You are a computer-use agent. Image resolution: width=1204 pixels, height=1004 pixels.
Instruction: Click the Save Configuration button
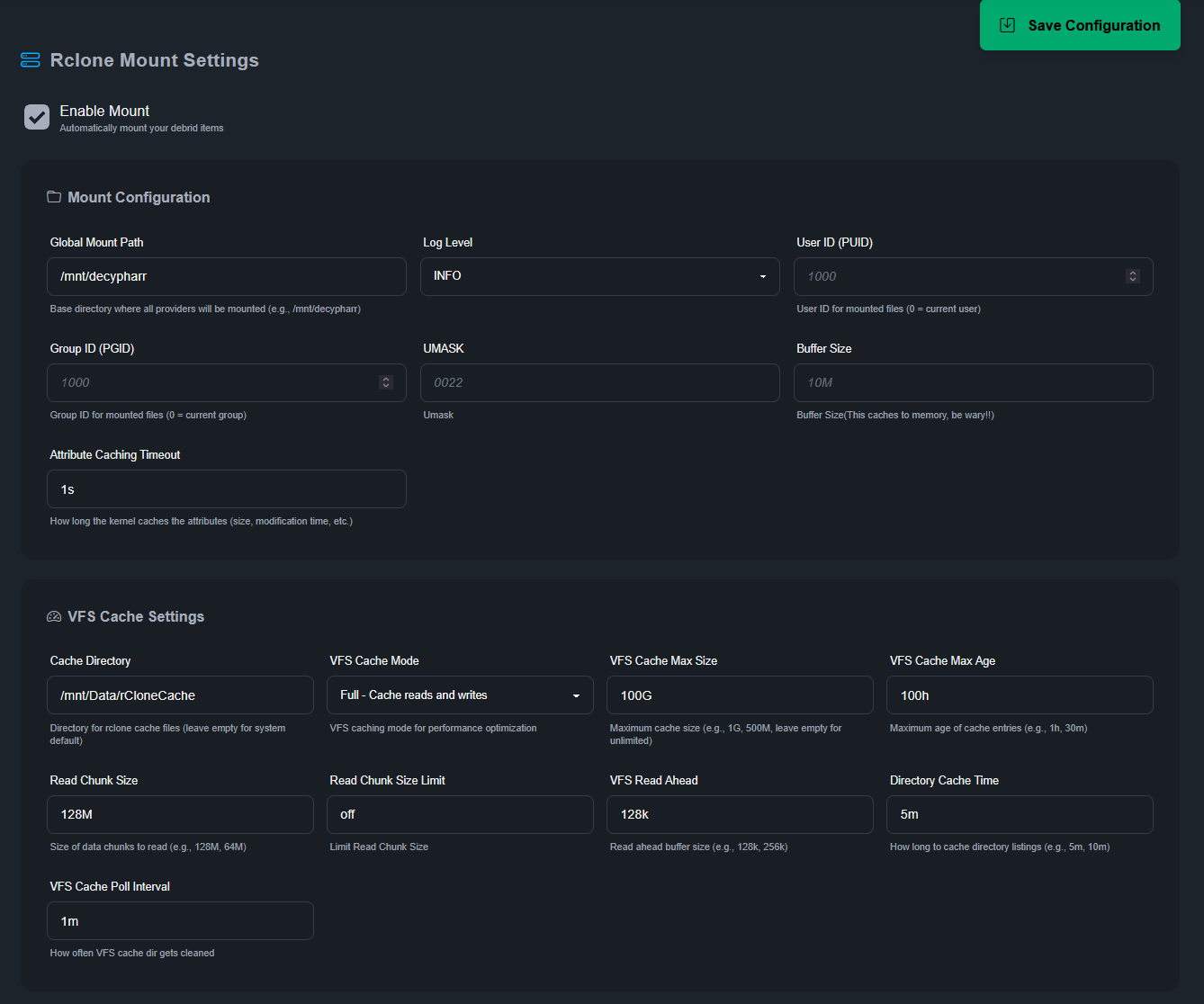click(x=1080, y=25)
